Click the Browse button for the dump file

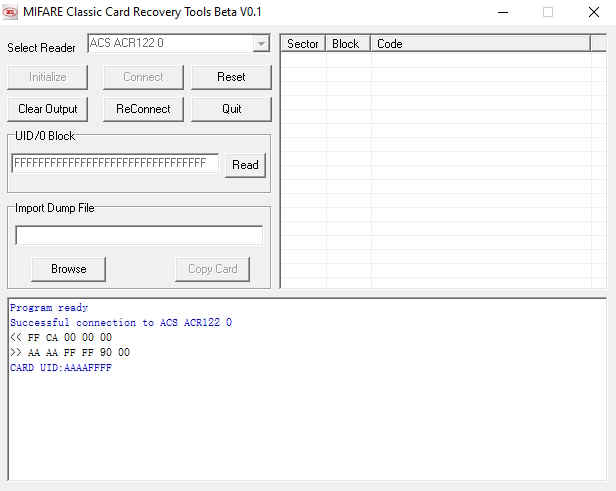pos(68,269)
